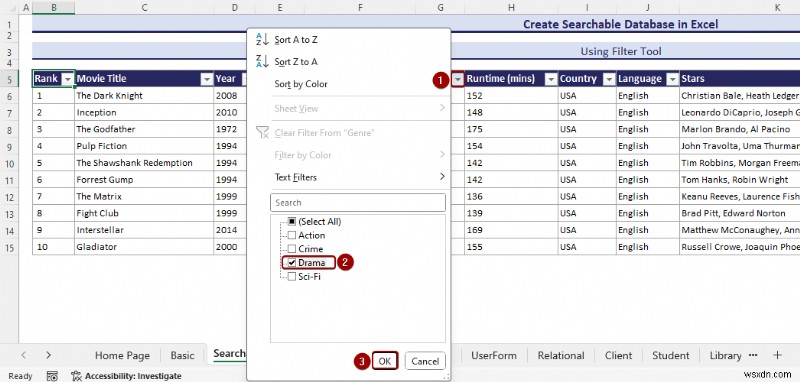Select the runtime cell showing 175

(511, 129)
